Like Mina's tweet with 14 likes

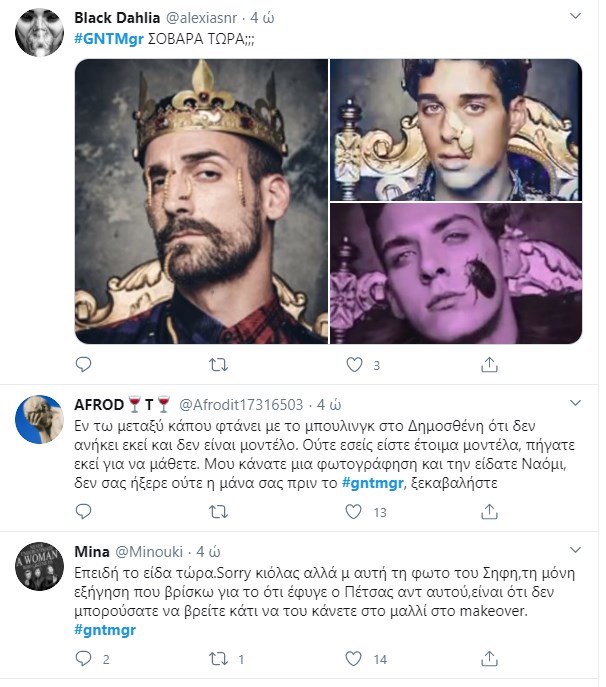click(x=351, y=659)
